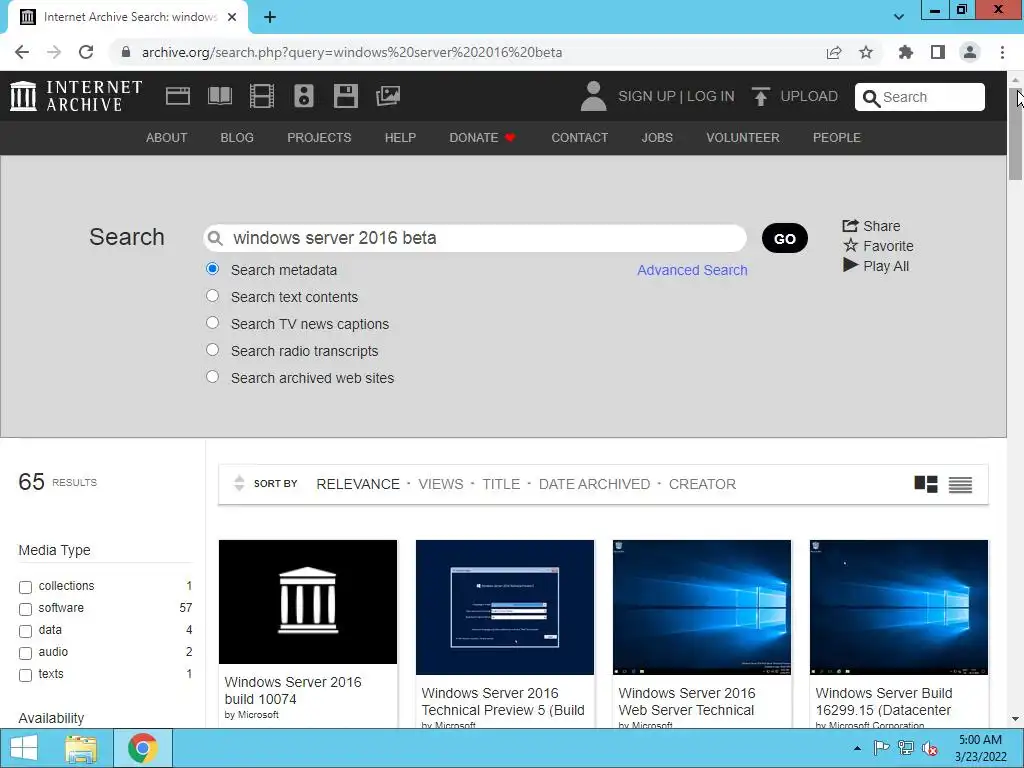The image size is (1024, 768).
Task: Switch to tile grid view icon
Action: pos(925,484)
